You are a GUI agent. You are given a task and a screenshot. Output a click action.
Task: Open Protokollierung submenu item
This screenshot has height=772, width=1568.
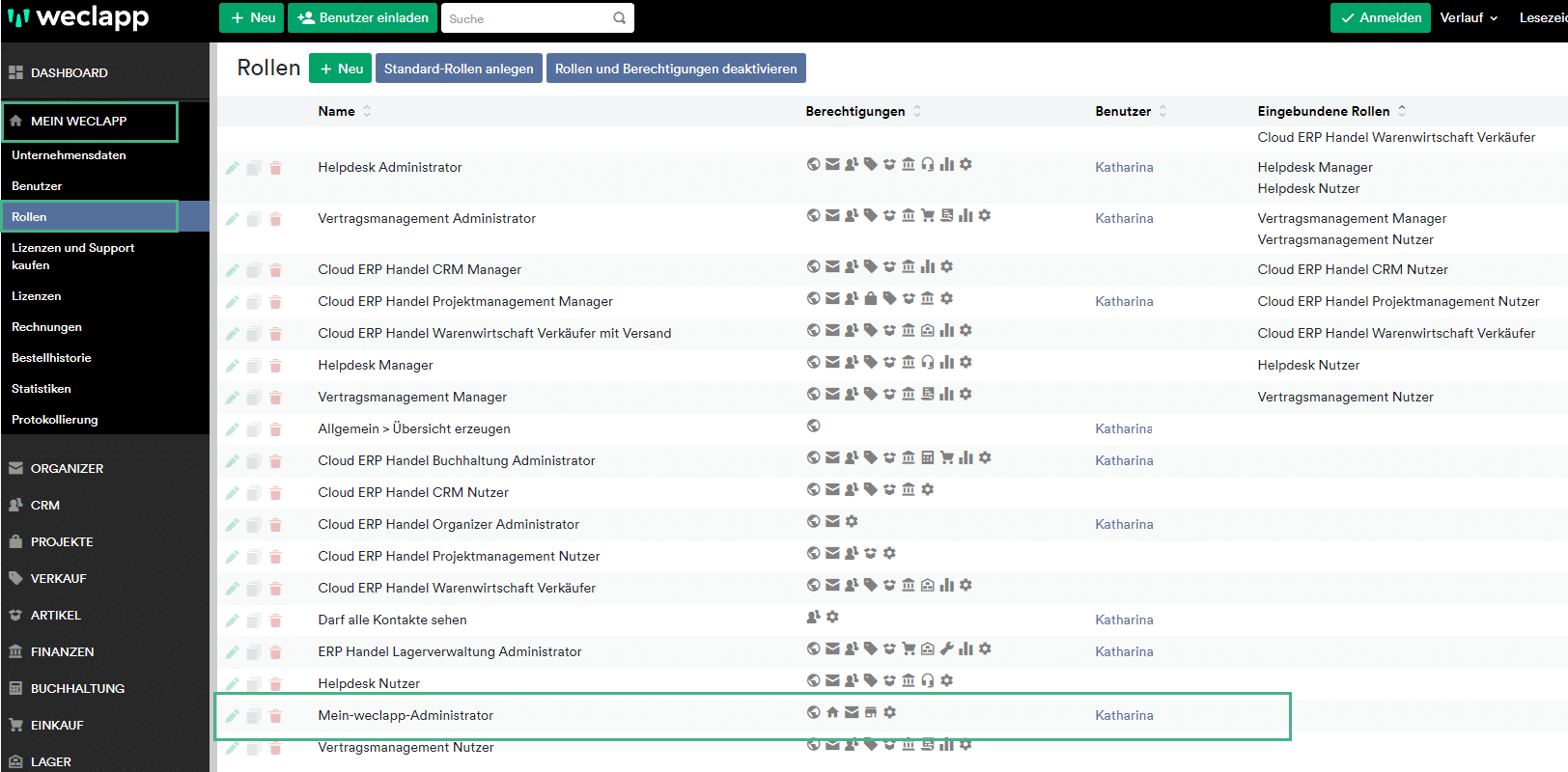click(55, 420)
